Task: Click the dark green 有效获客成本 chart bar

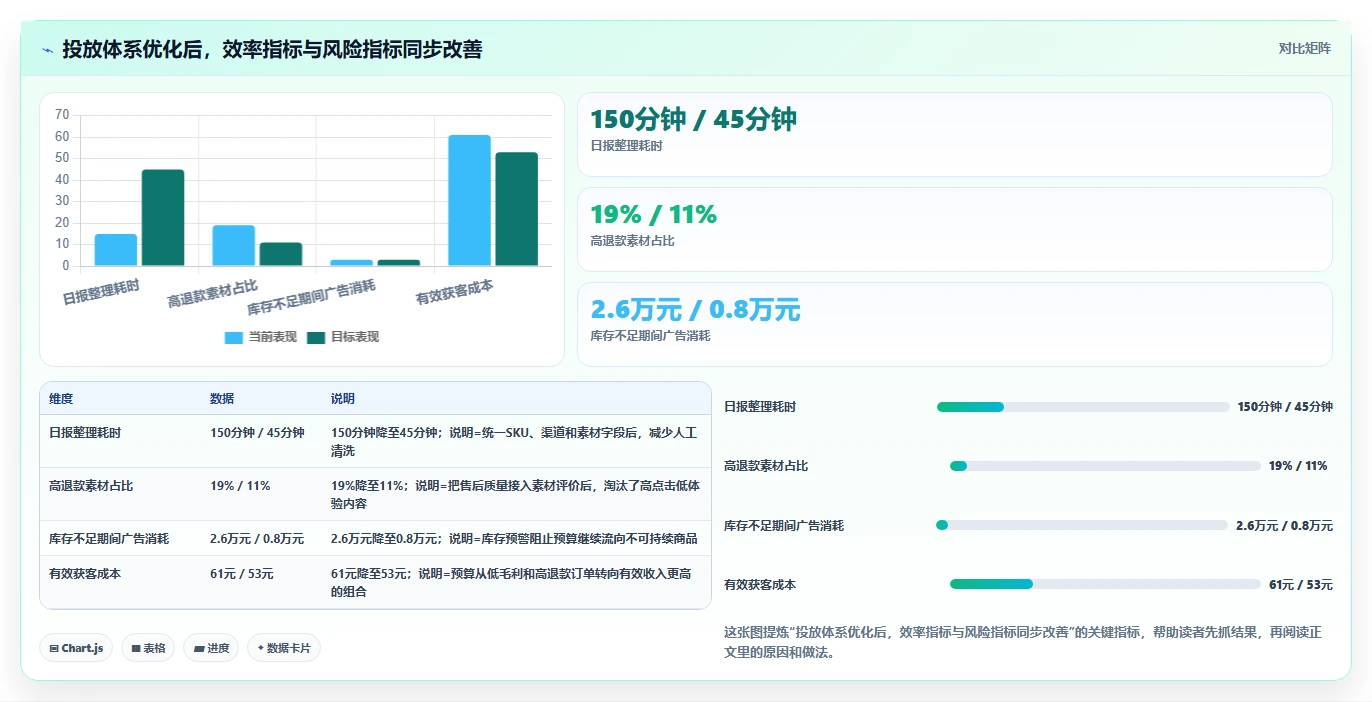Action: click(517, 209)
